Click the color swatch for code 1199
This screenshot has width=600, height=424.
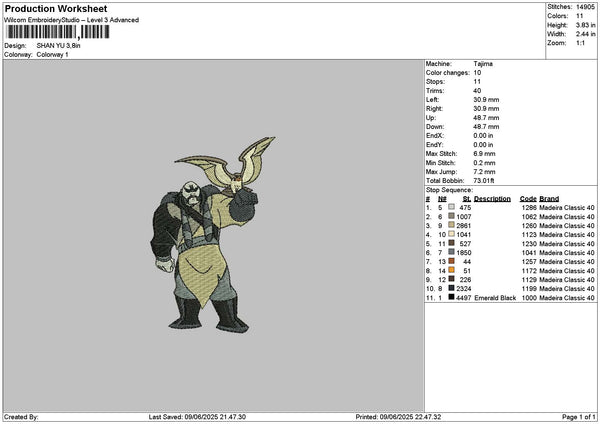(452, 288)
